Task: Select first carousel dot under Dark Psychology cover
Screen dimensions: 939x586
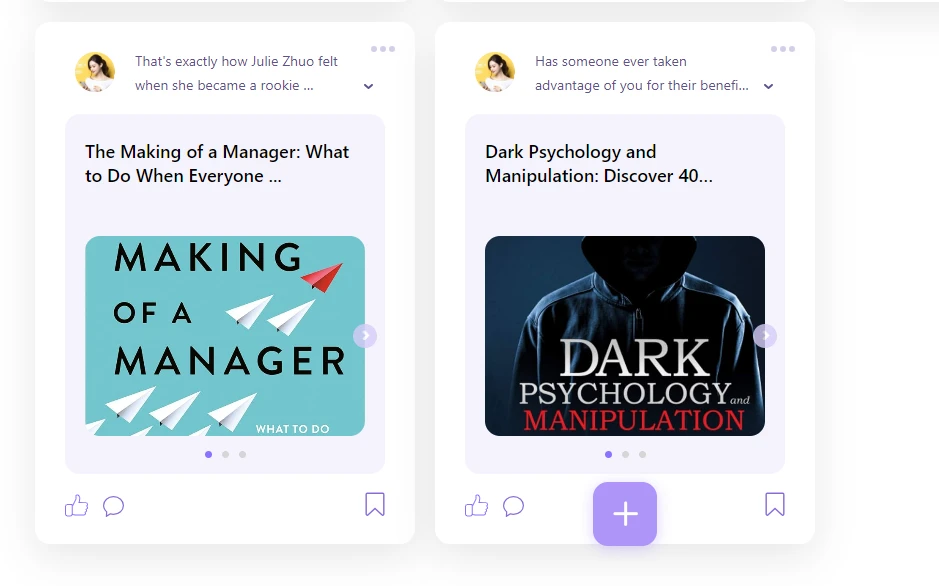Action: tap(608, 454)
